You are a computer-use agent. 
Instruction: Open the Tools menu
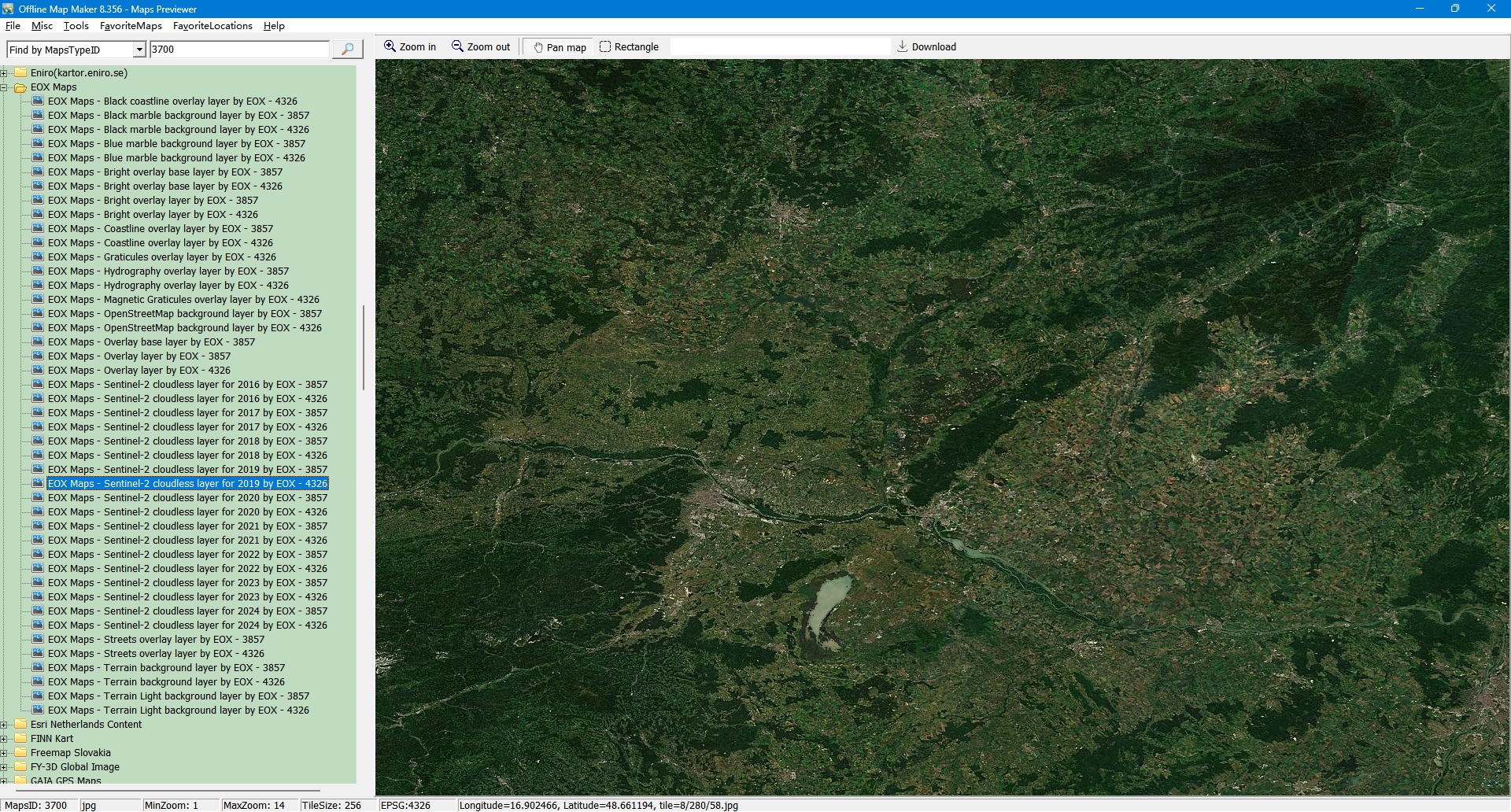click(76, 26)
